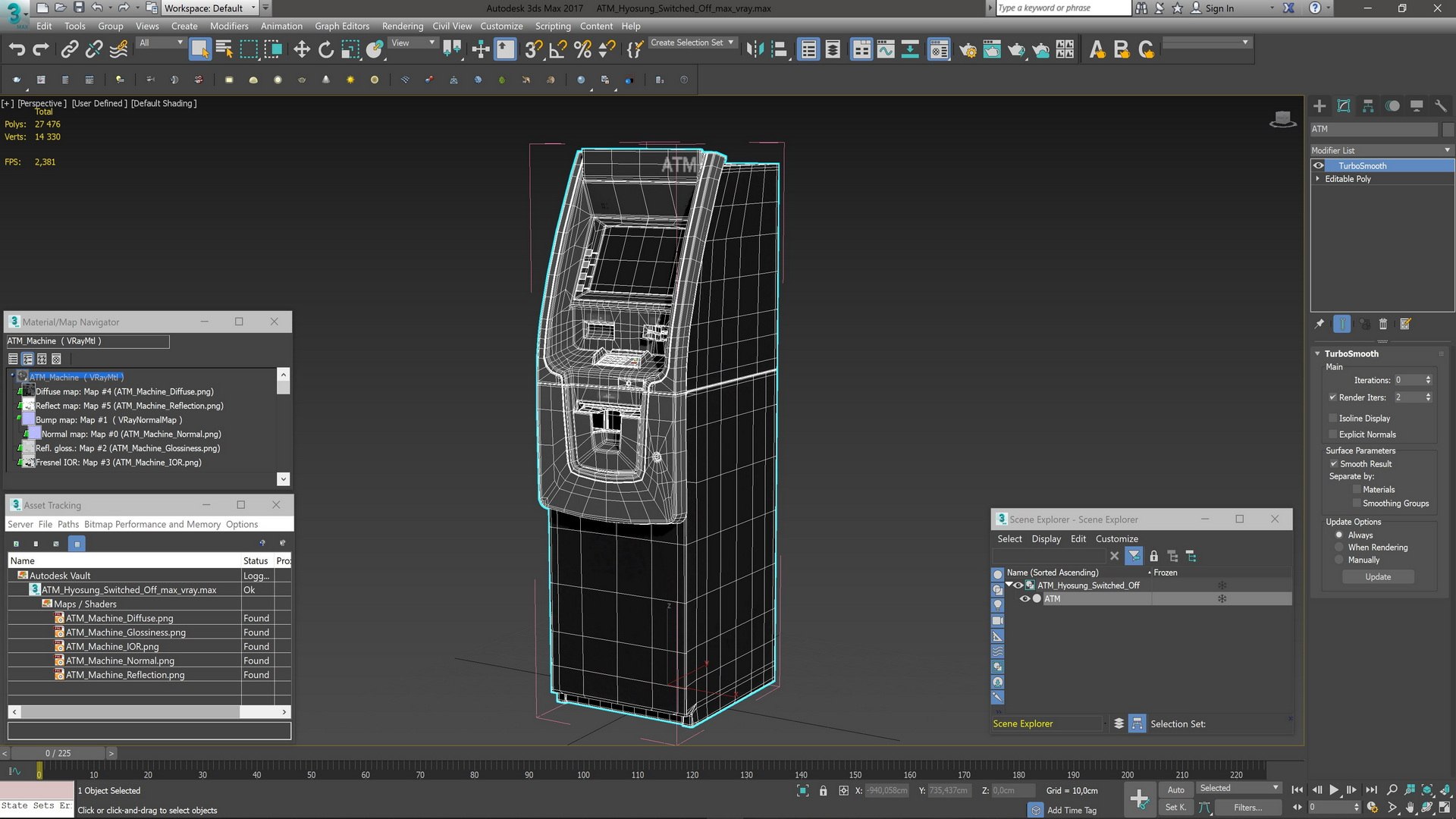This screenshot has height=819, width=1456.
Task: Select the Rotate transform tool
Action: 326,50
